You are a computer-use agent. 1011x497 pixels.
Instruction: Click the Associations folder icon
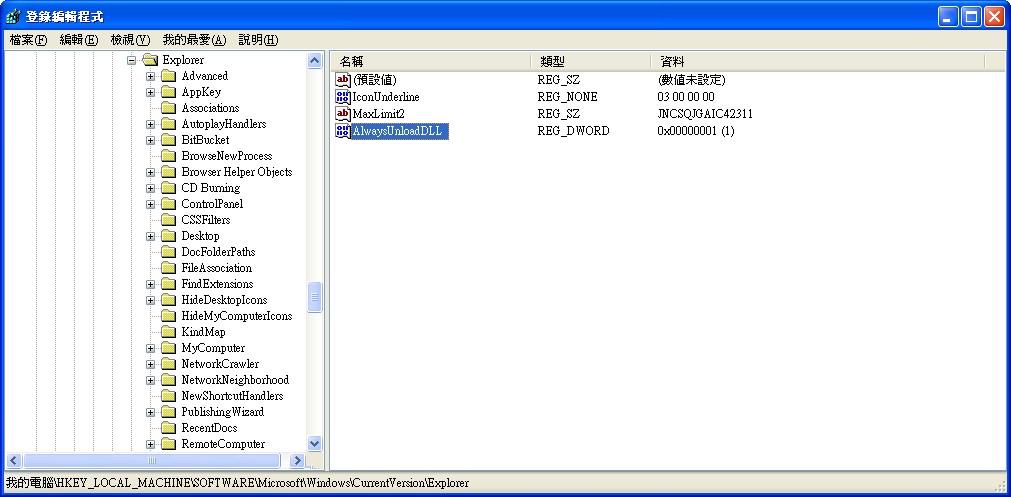(168, 108)
